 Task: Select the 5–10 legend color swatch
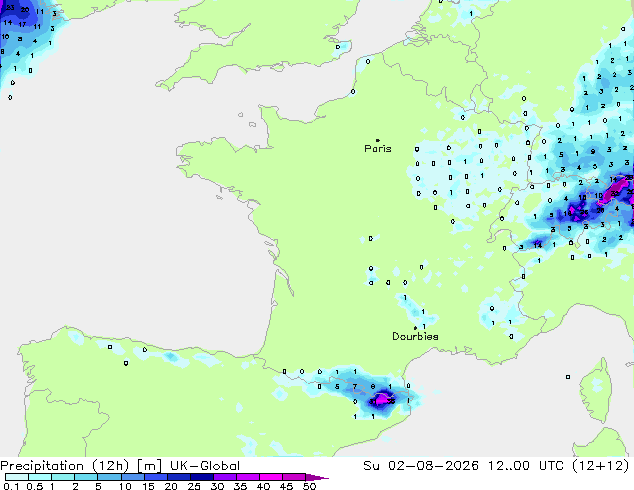[x=109, y=477]
